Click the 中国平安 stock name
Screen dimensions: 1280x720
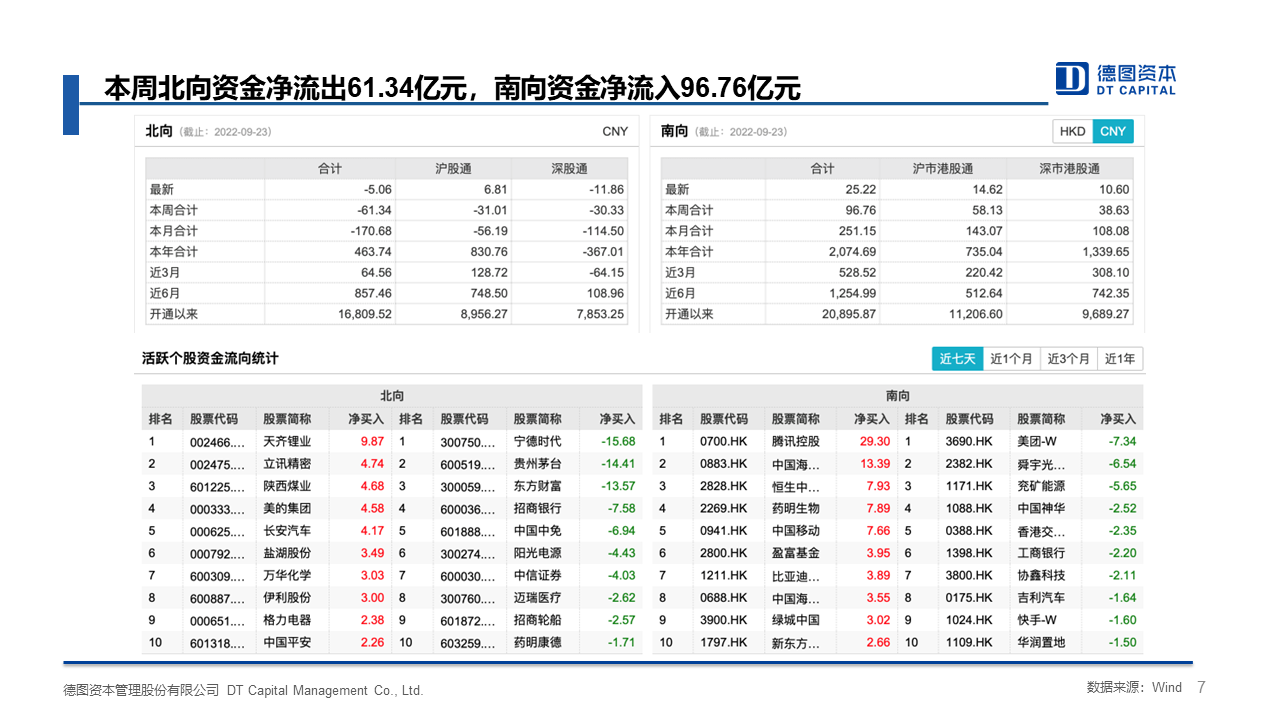287,642
